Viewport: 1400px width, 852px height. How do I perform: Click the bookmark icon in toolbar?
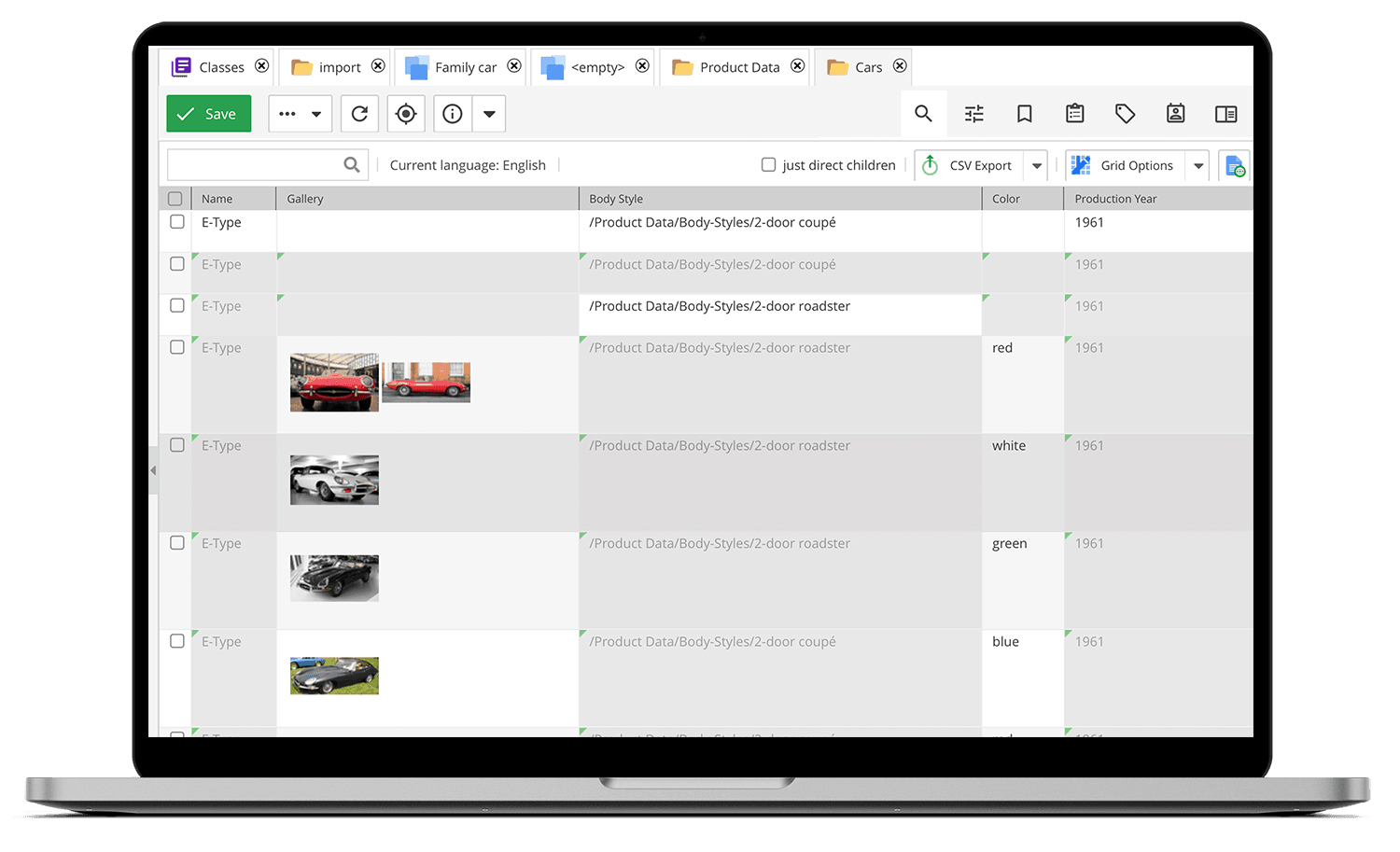point(1024,114)
